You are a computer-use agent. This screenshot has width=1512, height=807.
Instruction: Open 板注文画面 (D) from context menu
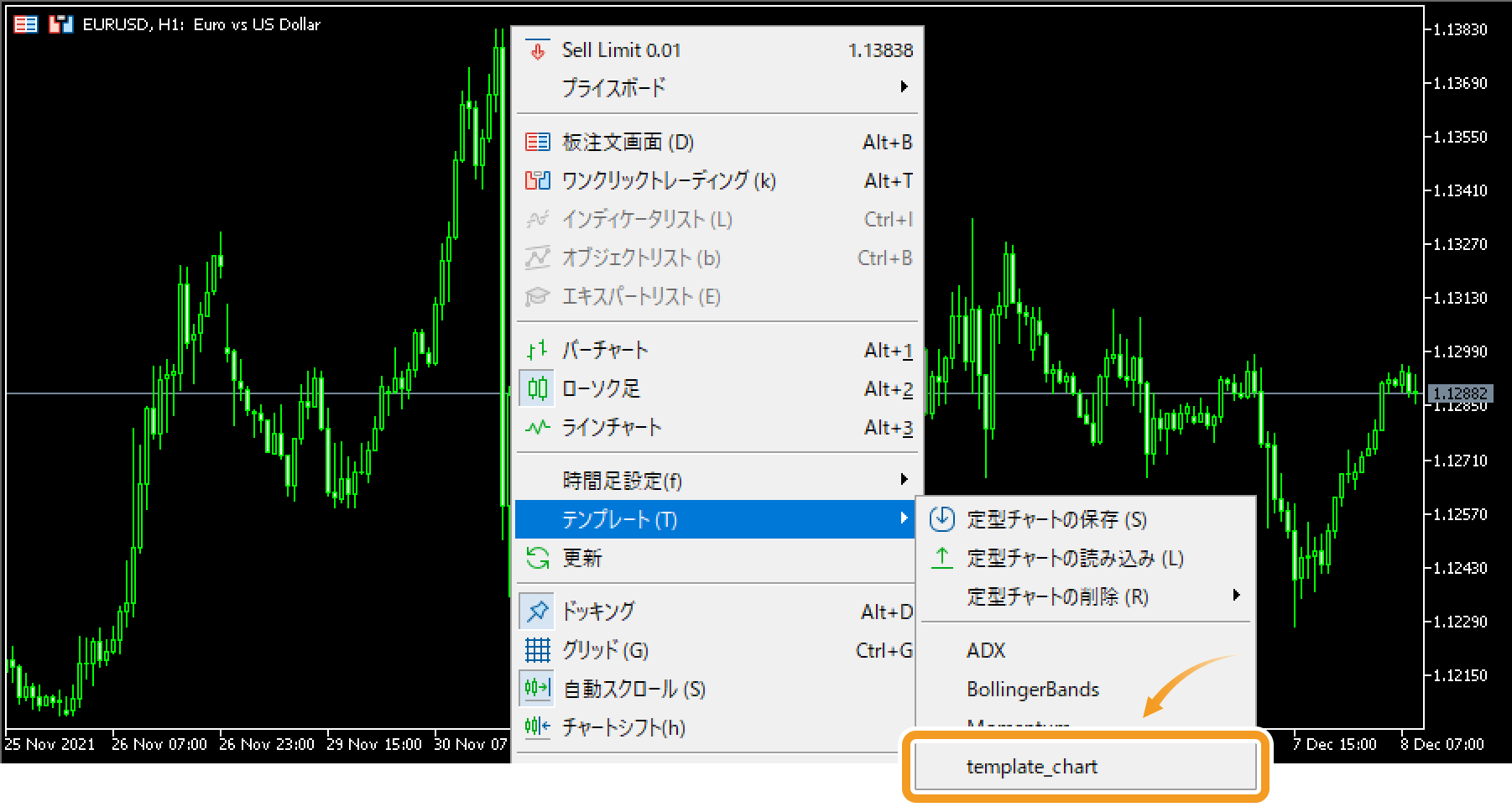(x=716, y=142)
